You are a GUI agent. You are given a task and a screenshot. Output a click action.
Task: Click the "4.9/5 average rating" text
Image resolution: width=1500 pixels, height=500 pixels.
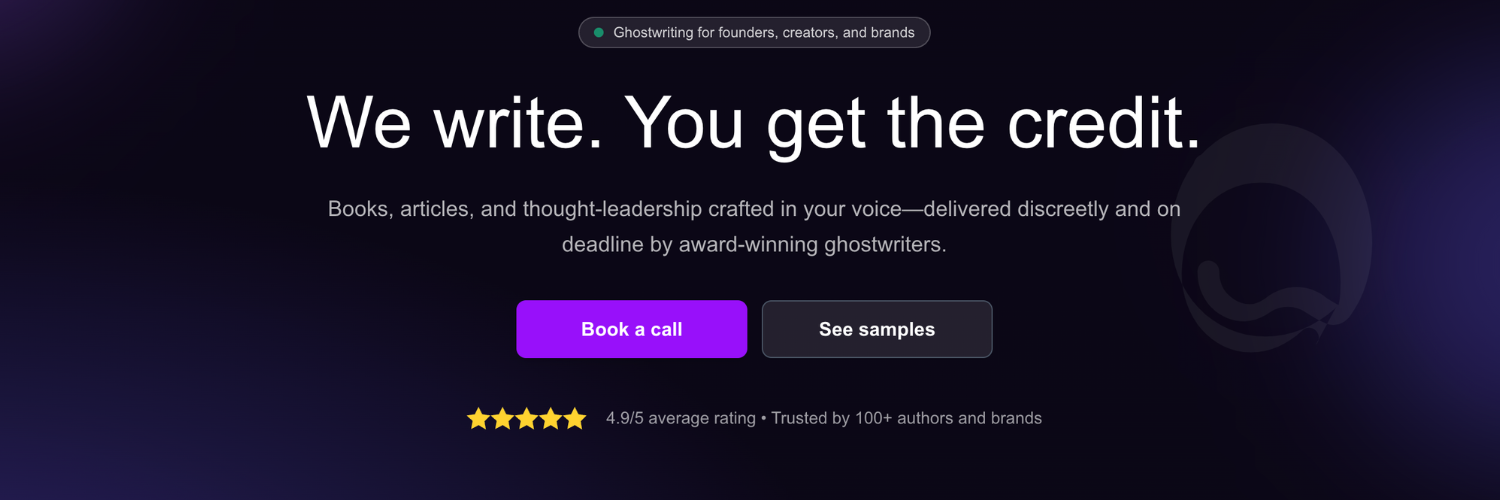pyautogui.click(x=680, y=419)
